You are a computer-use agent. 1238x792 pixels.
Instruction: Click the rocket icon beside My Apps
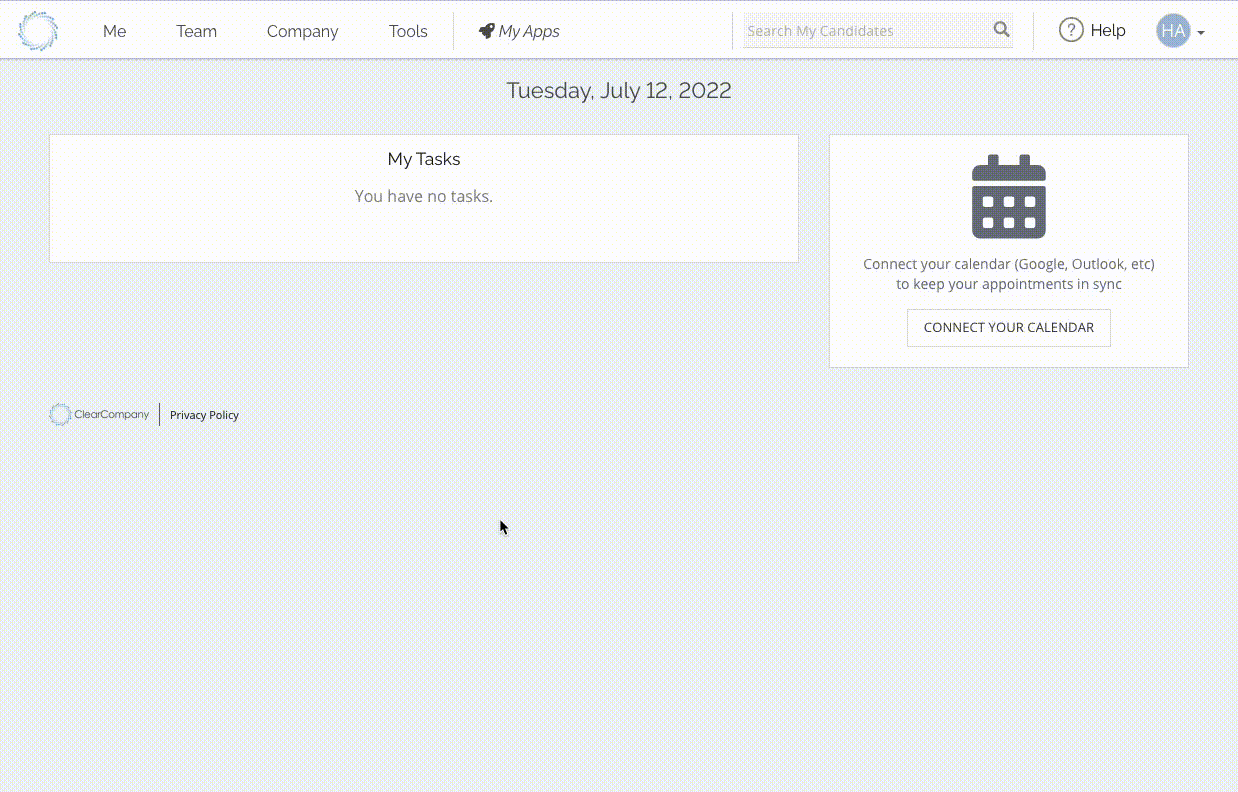486,31
